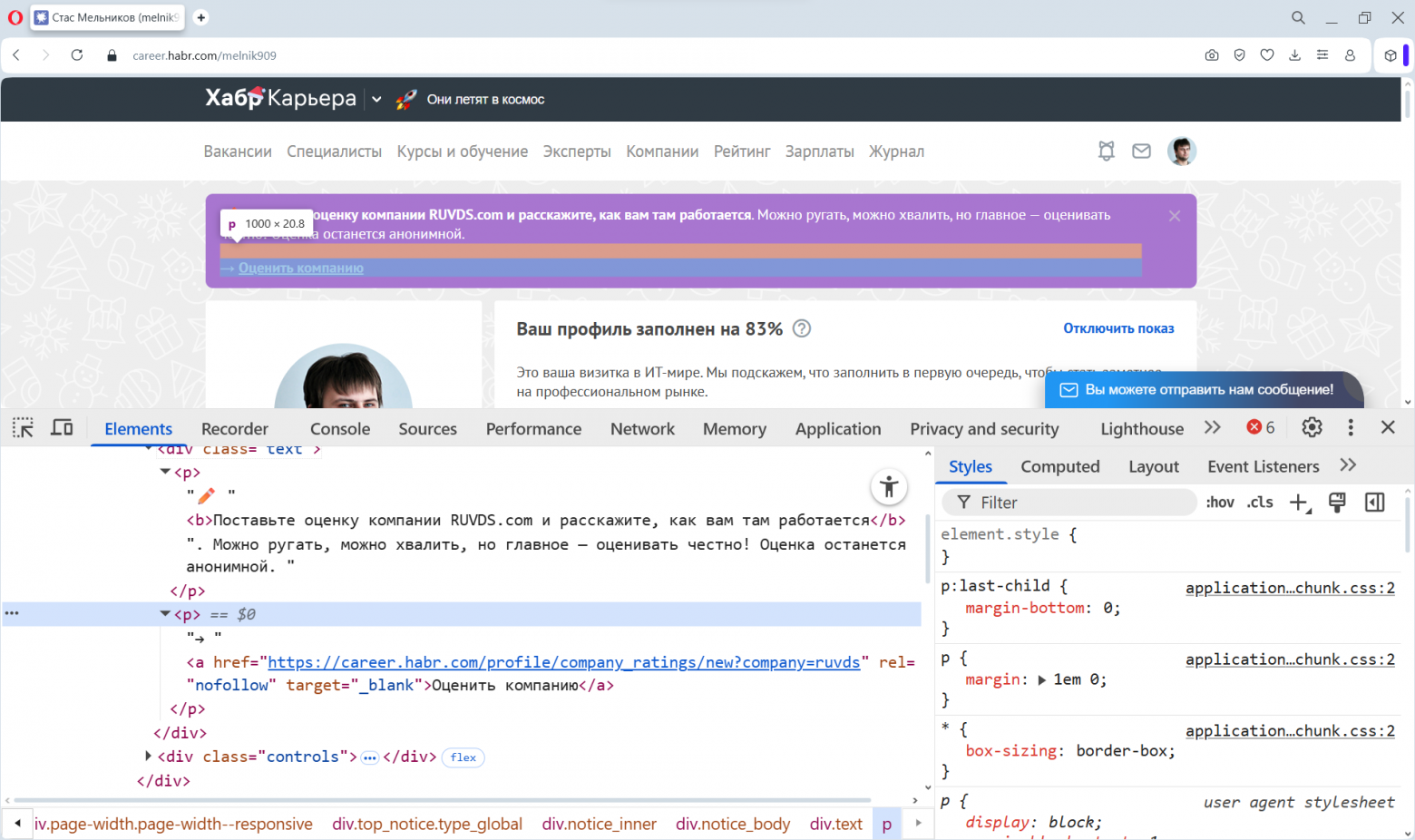1415x840 pixels.
Task: Select div.notice_body in the breadcrumb bar
Action: (733, 824)
